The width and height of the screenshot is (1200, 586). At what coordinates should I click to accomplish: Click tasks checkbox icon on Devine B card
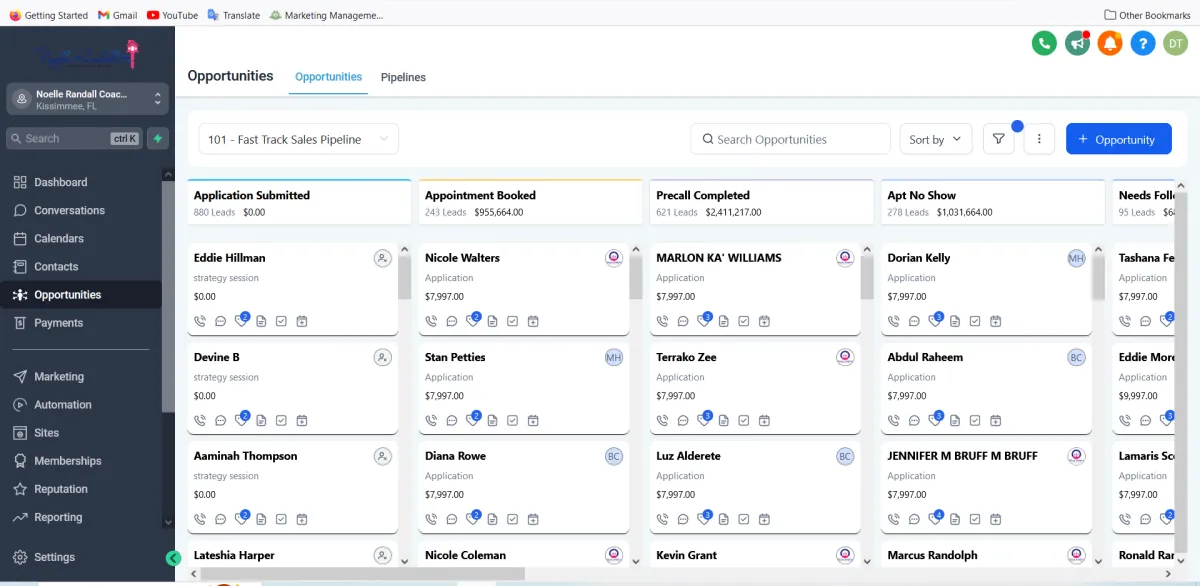tap(281, 420)
